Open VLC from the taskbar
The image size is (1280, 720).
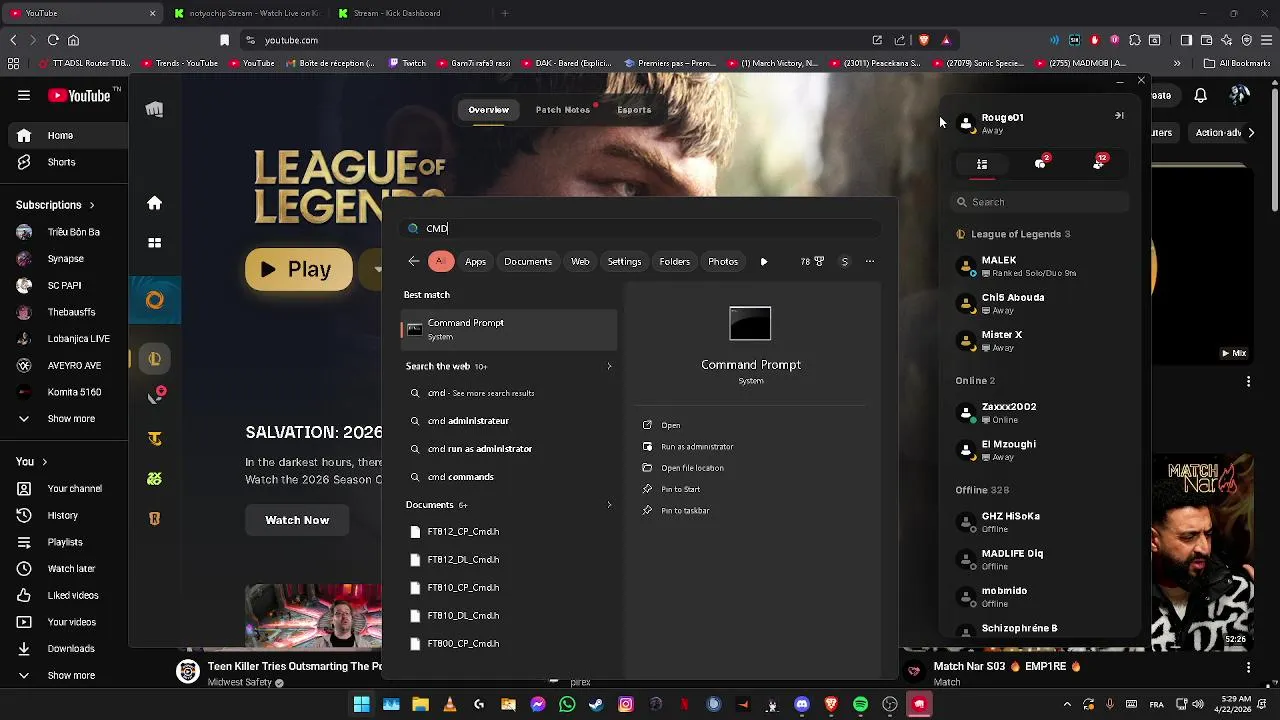click(449, 704)
